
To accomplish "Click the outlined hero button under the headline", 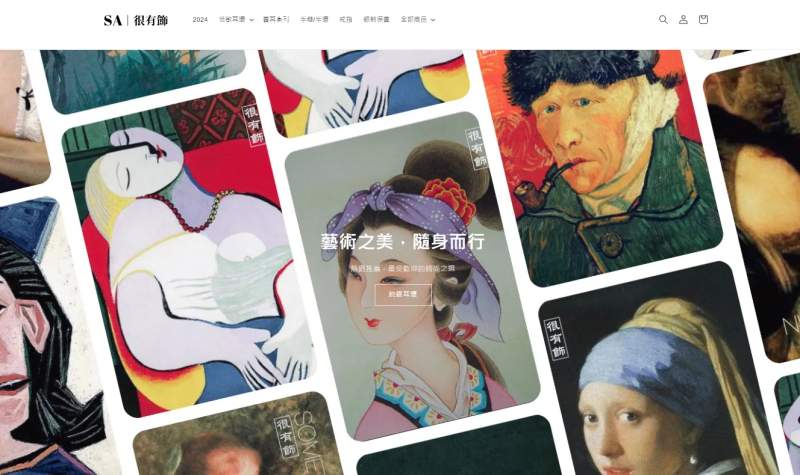I will tap(403, 294).
